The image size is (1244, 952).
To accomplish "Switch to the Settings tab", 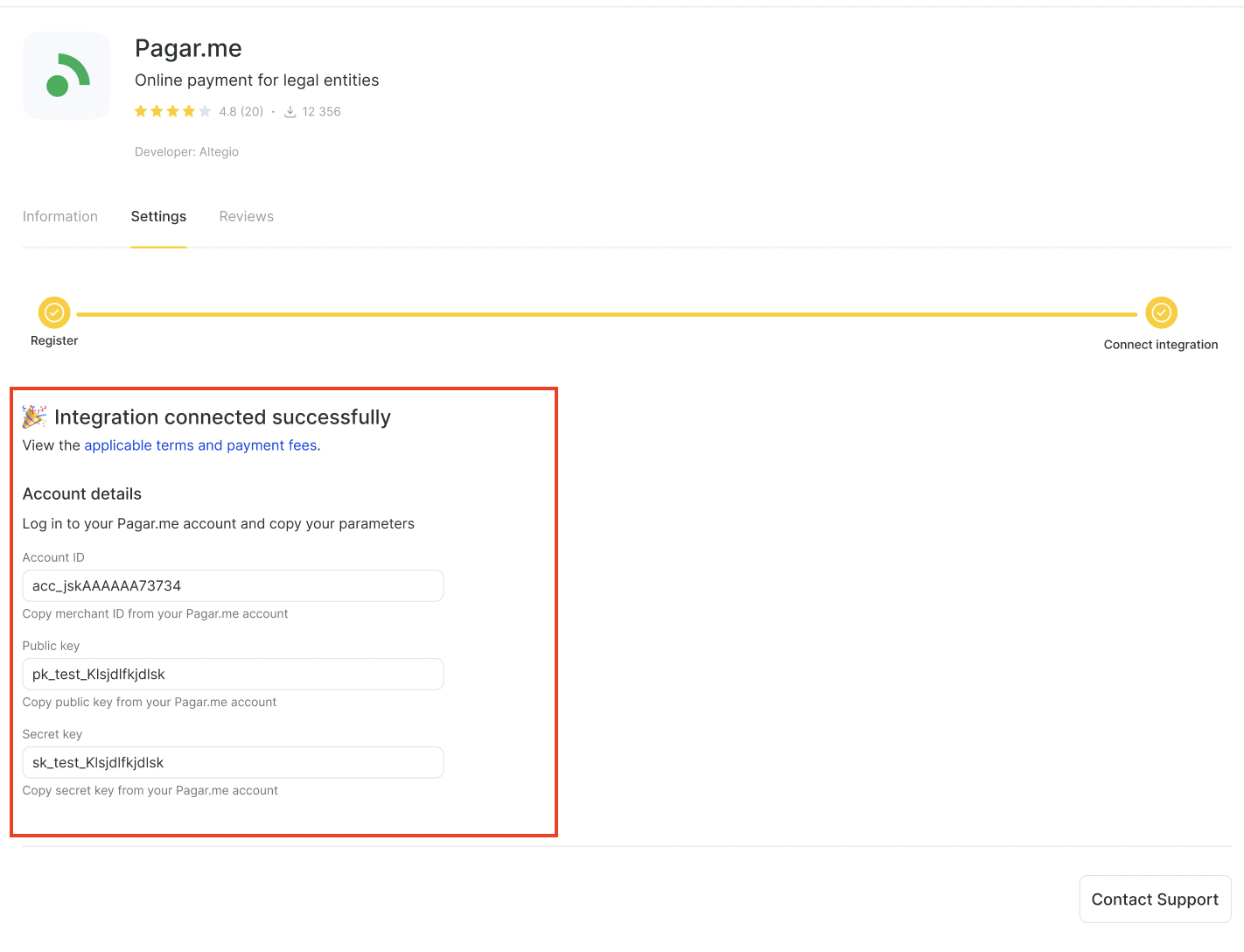I will [158, 216].
